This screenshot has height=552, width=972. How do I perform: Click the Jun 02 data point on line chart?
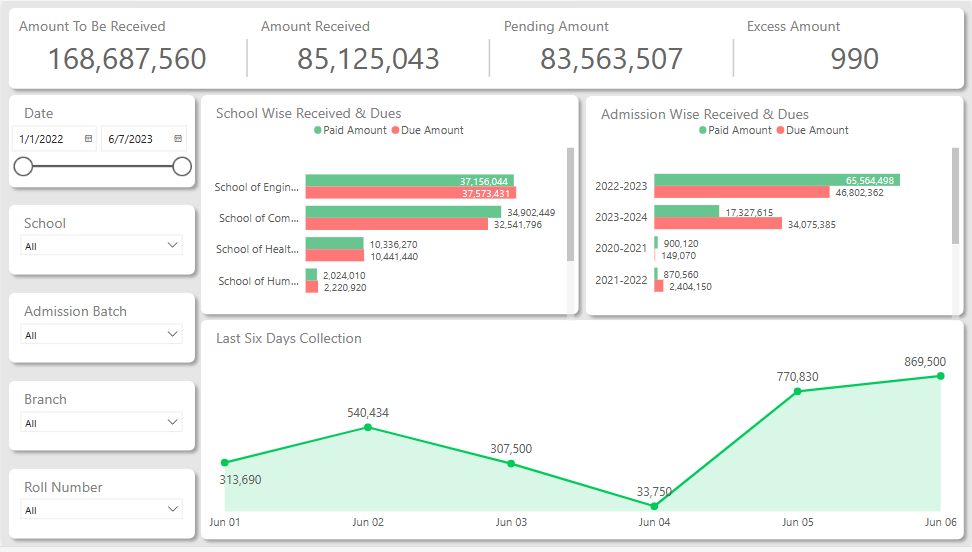click(x=368, y=427)
